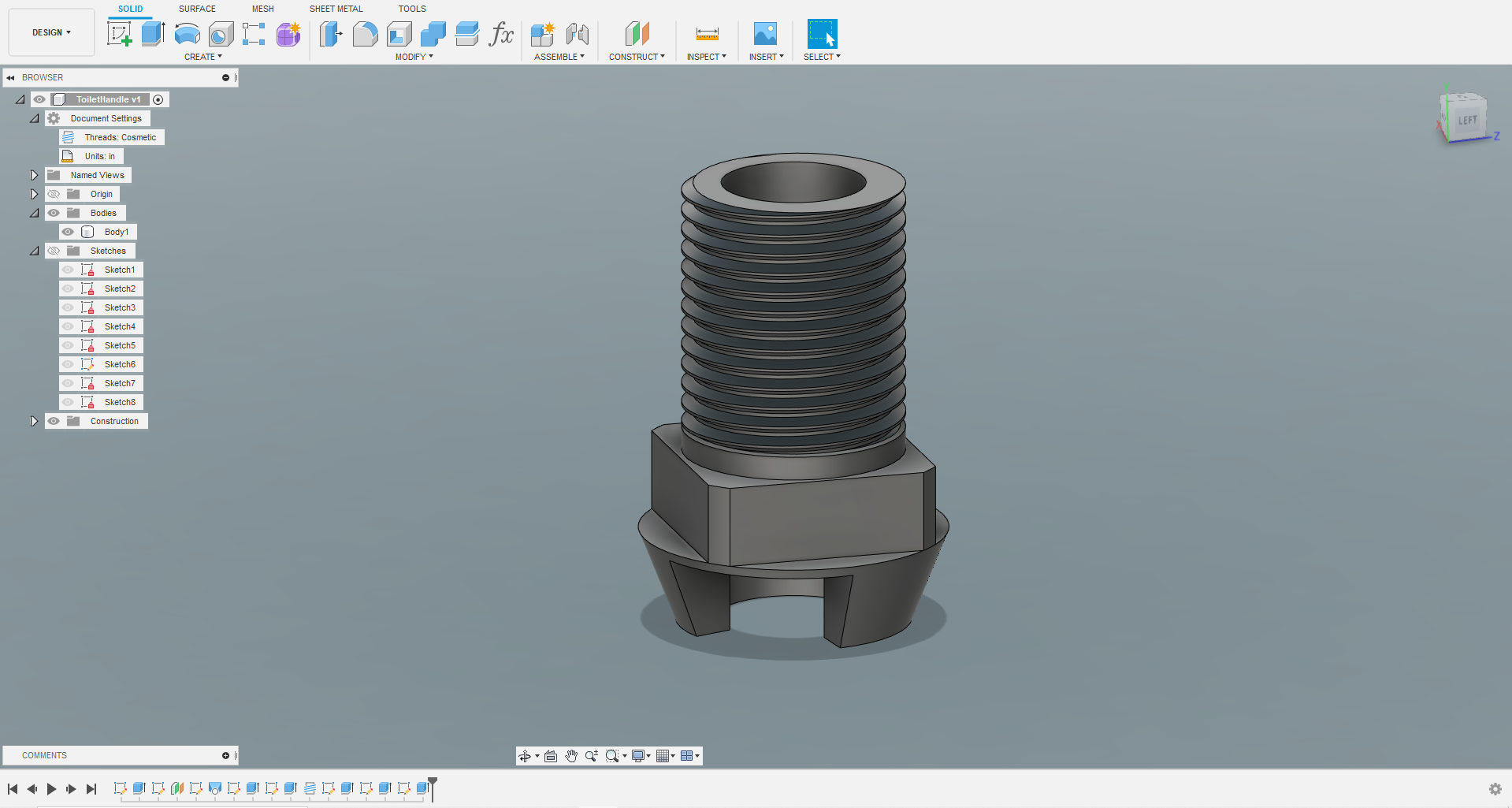The height and width of the screenshot is (808, 1512).
Task: Select the Zoom tool
Action: 592,756
